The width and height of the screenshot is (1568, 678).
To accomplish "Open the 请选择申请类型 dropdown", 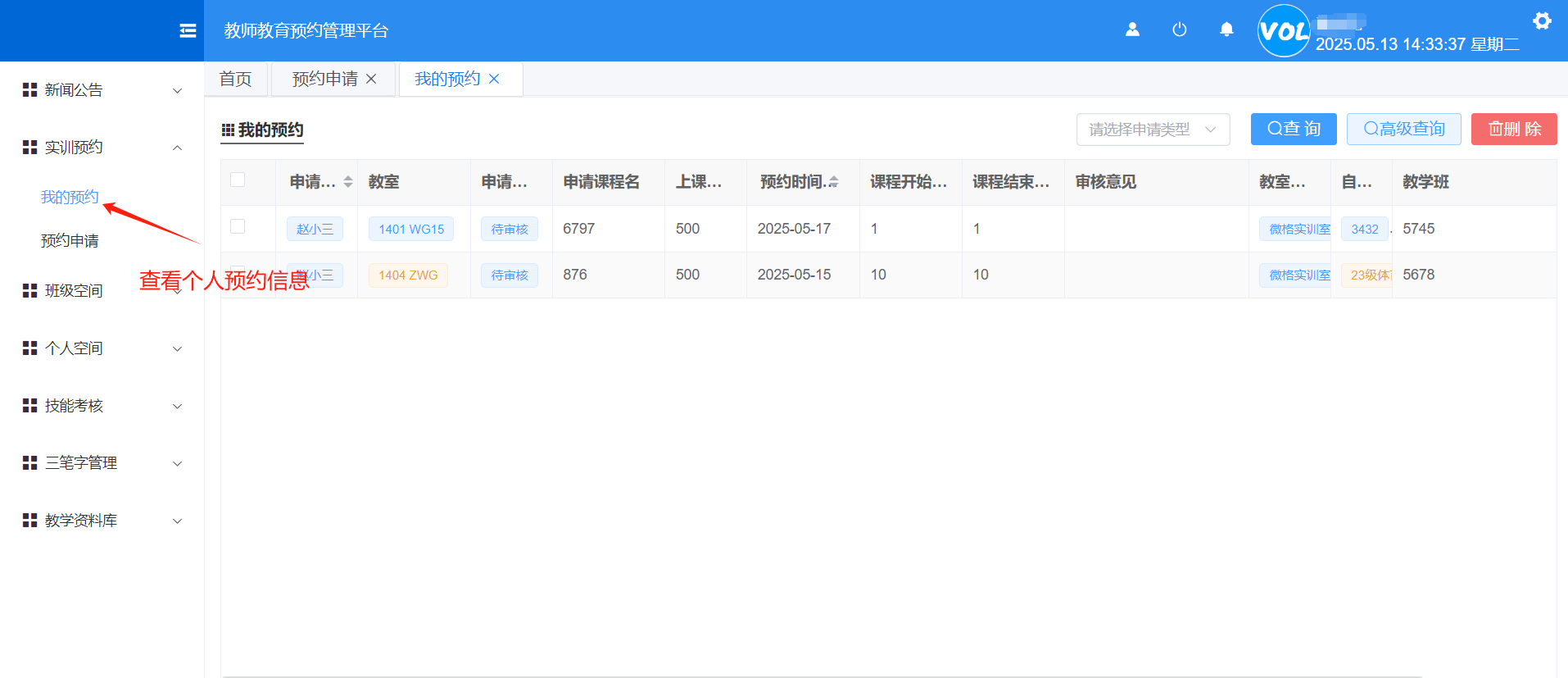I will click(x=1152, y=130).
